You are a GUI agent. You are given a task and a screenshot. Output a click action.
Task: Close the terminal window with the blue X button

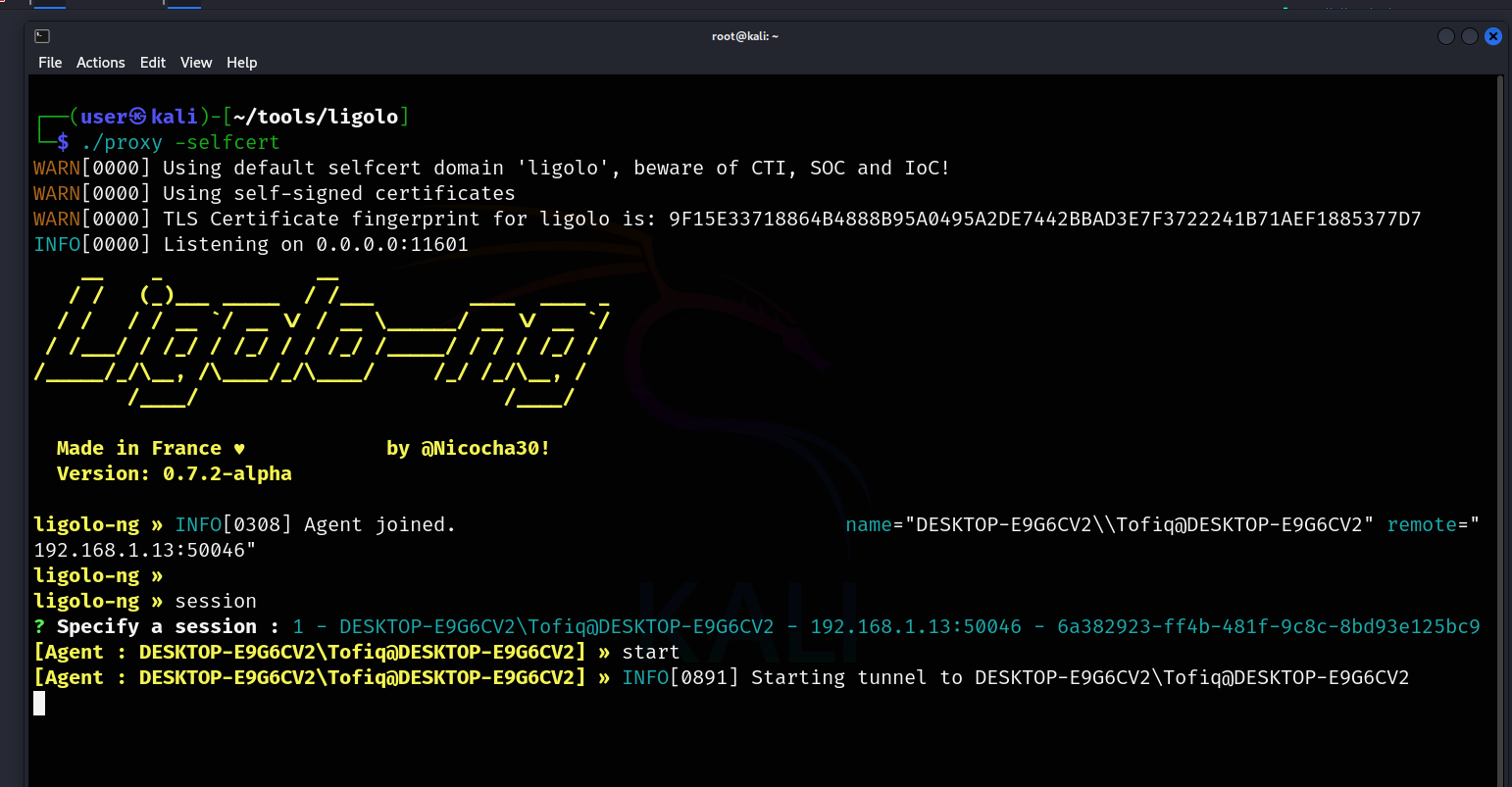(x=1493, y=36)
